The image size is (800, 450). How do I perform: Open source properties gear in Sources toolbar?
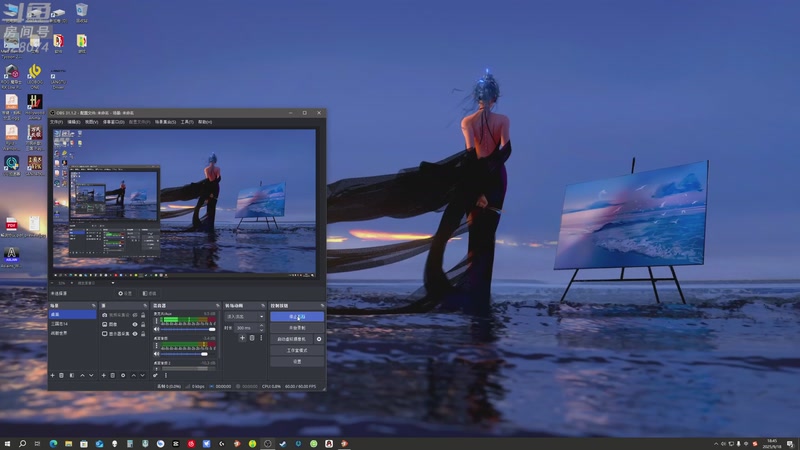click(x=123, y=376)
